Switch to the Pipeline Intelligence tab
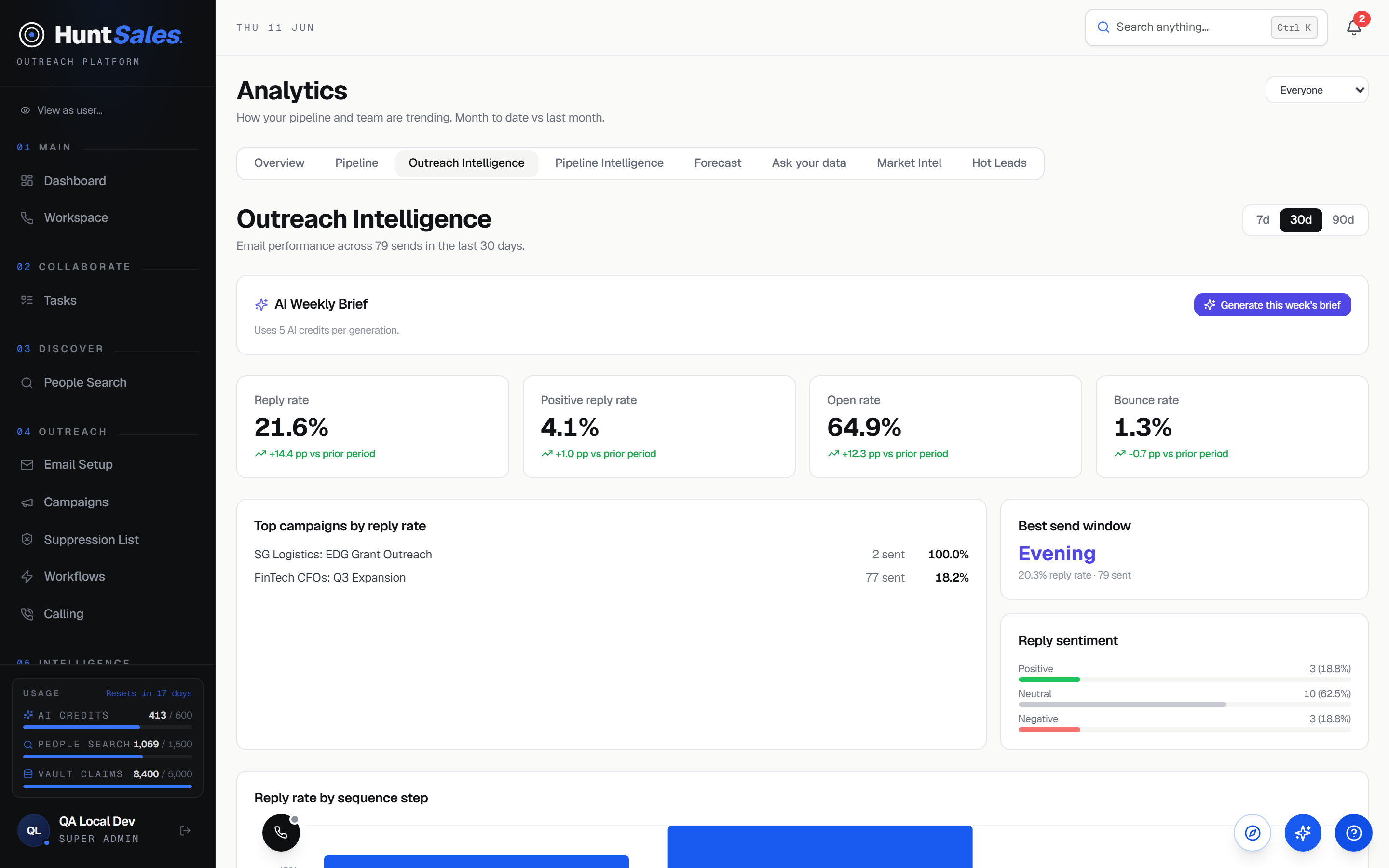The image size is (1389, 868). coord(609,163)
